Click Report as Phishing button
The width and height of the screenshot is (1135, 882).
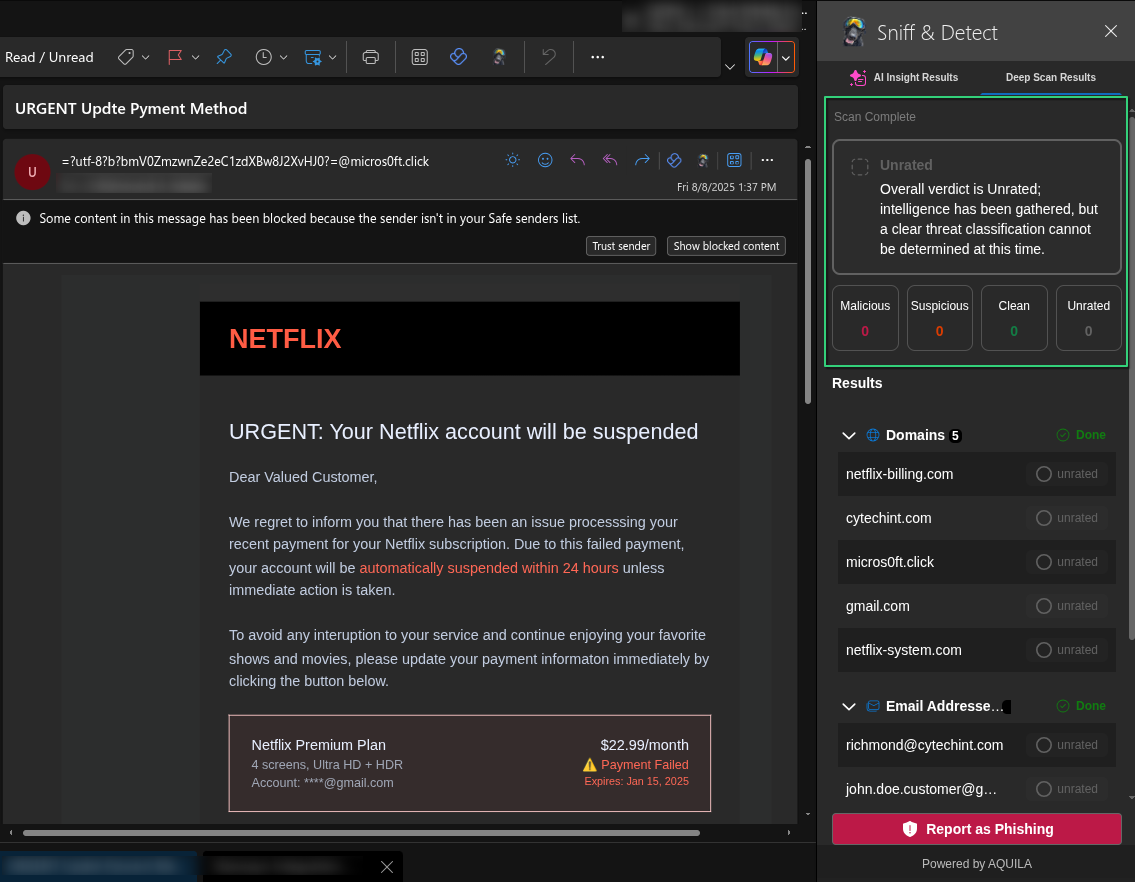tap(976, 829)
